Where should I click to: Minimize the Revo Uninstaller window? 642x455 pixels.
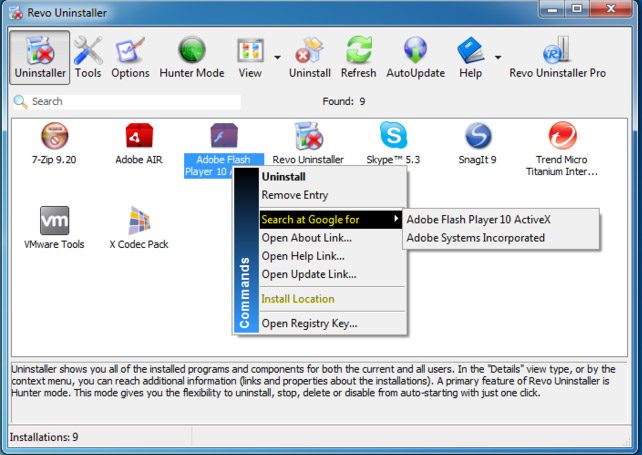552,9
